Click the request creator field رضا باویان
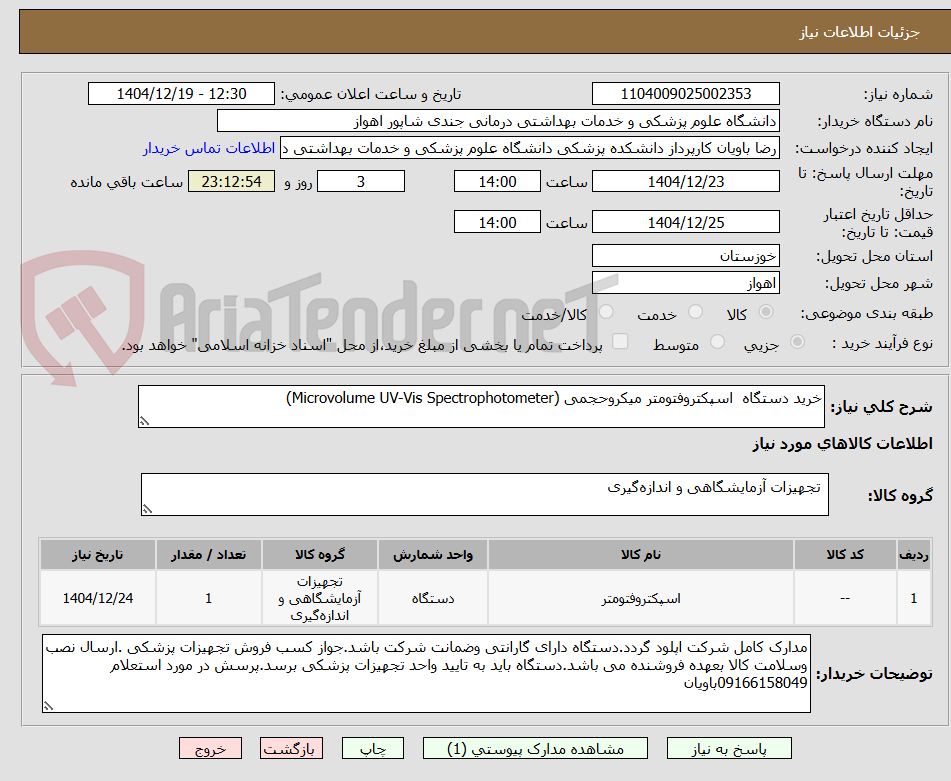 click(x=529, y=149)
